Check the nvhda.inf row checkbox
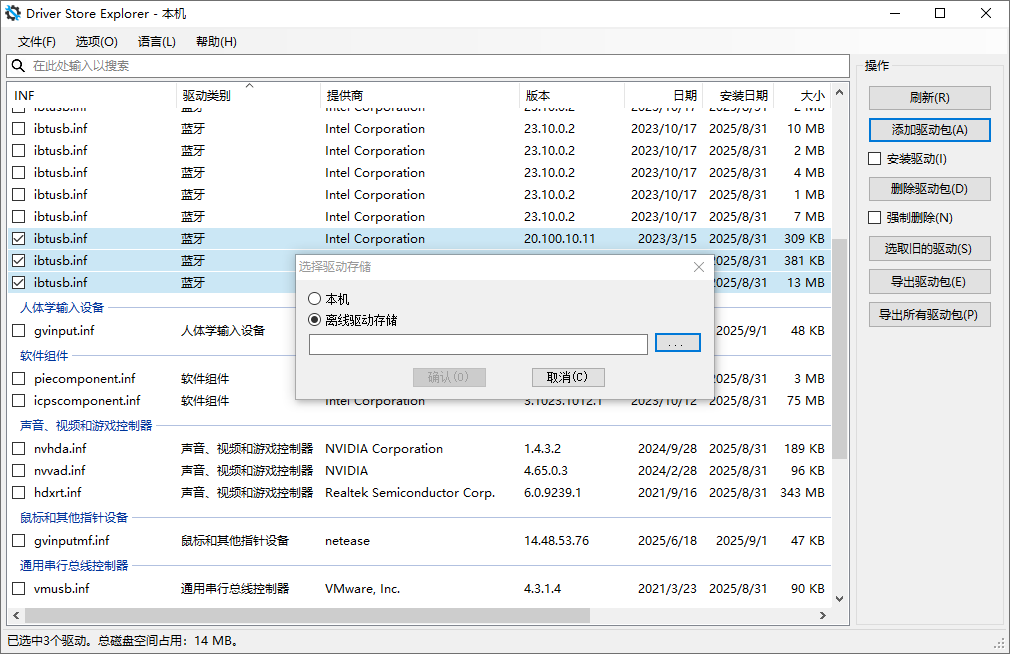 (17, 448)
